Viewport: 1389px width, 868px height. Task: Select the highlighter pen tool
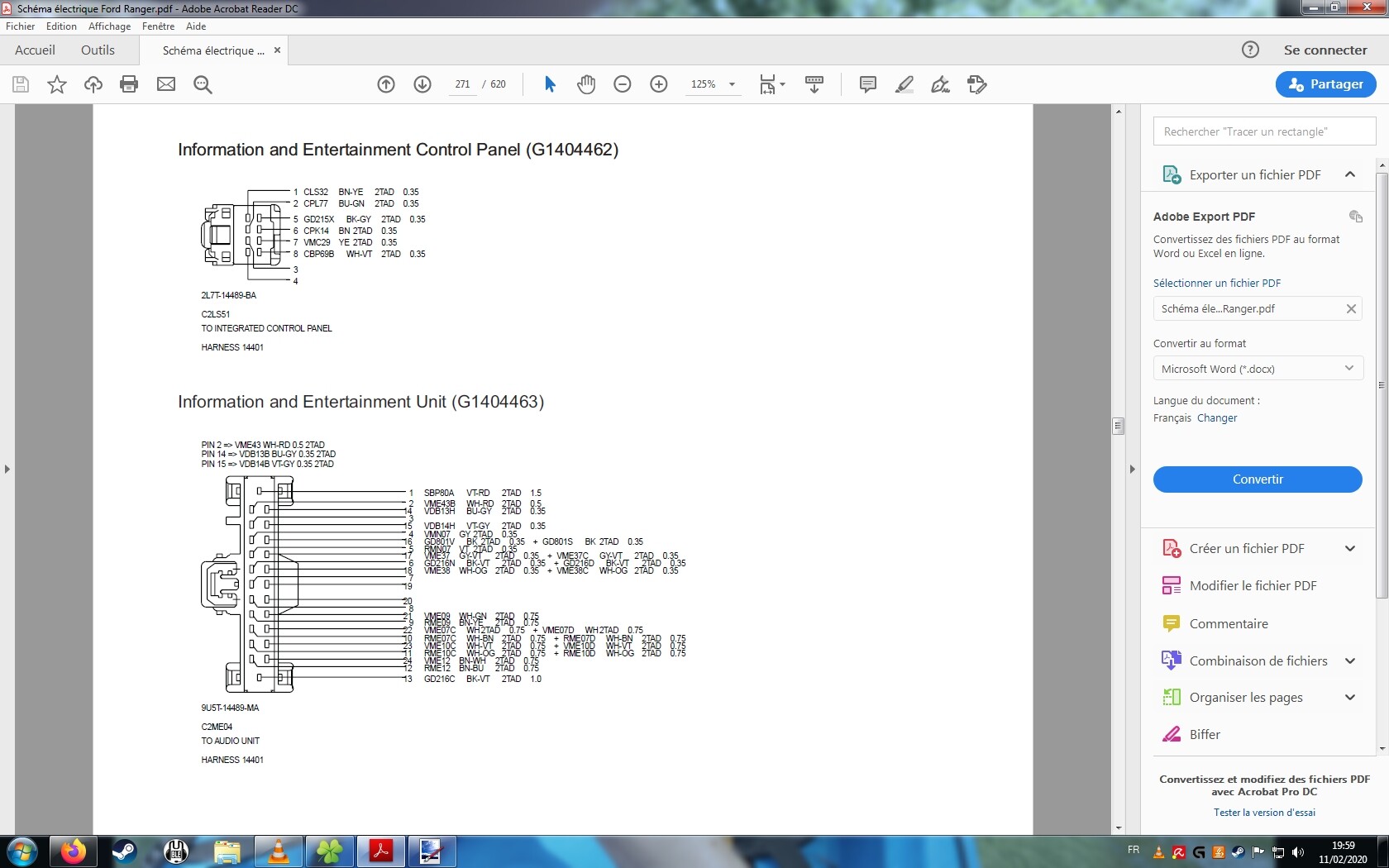905,84
